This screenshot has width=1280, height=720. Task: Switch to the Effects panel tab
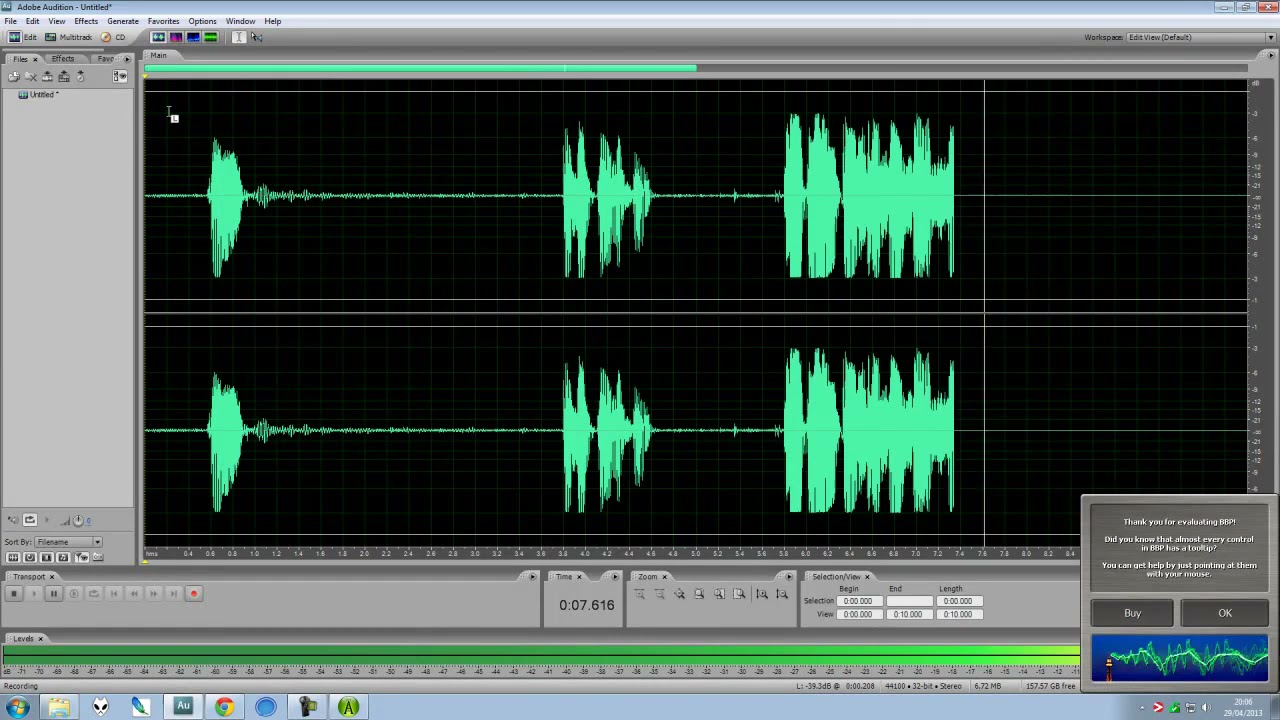point(62,59)
